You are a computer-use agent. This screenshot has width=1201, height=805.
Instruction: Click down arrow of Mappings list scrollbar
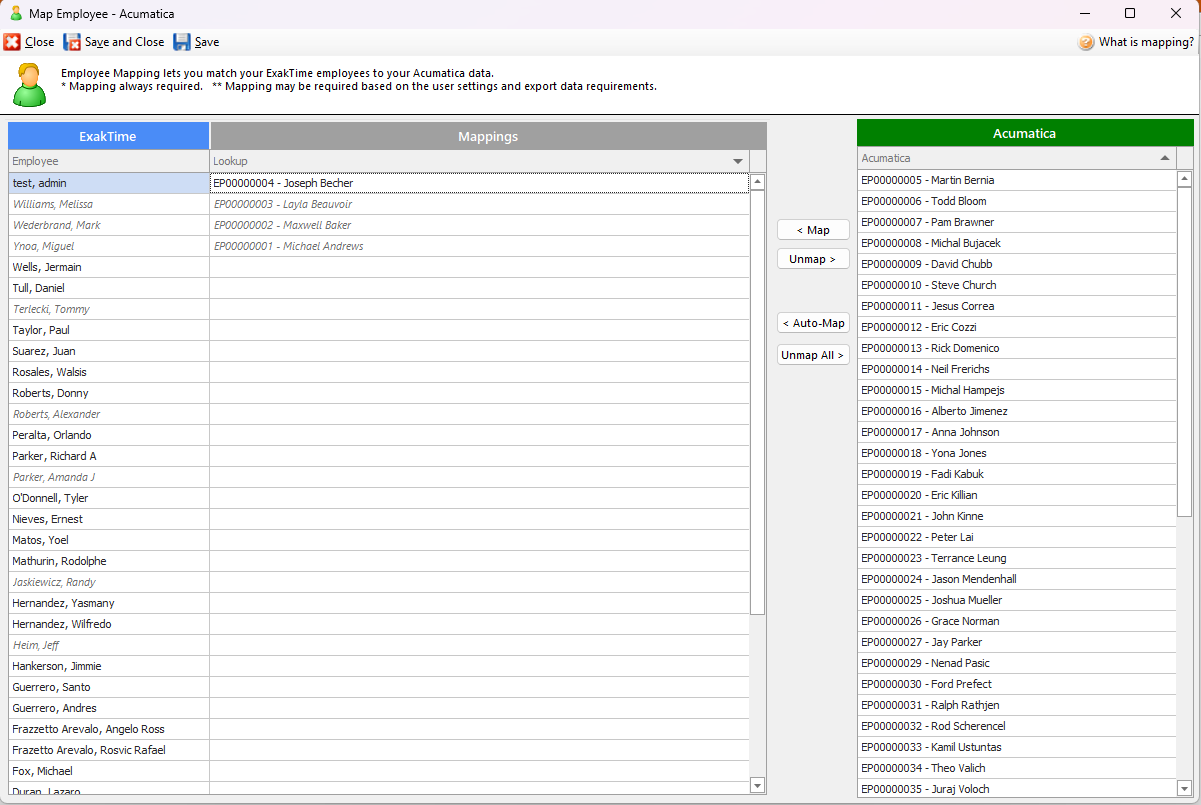757,785
